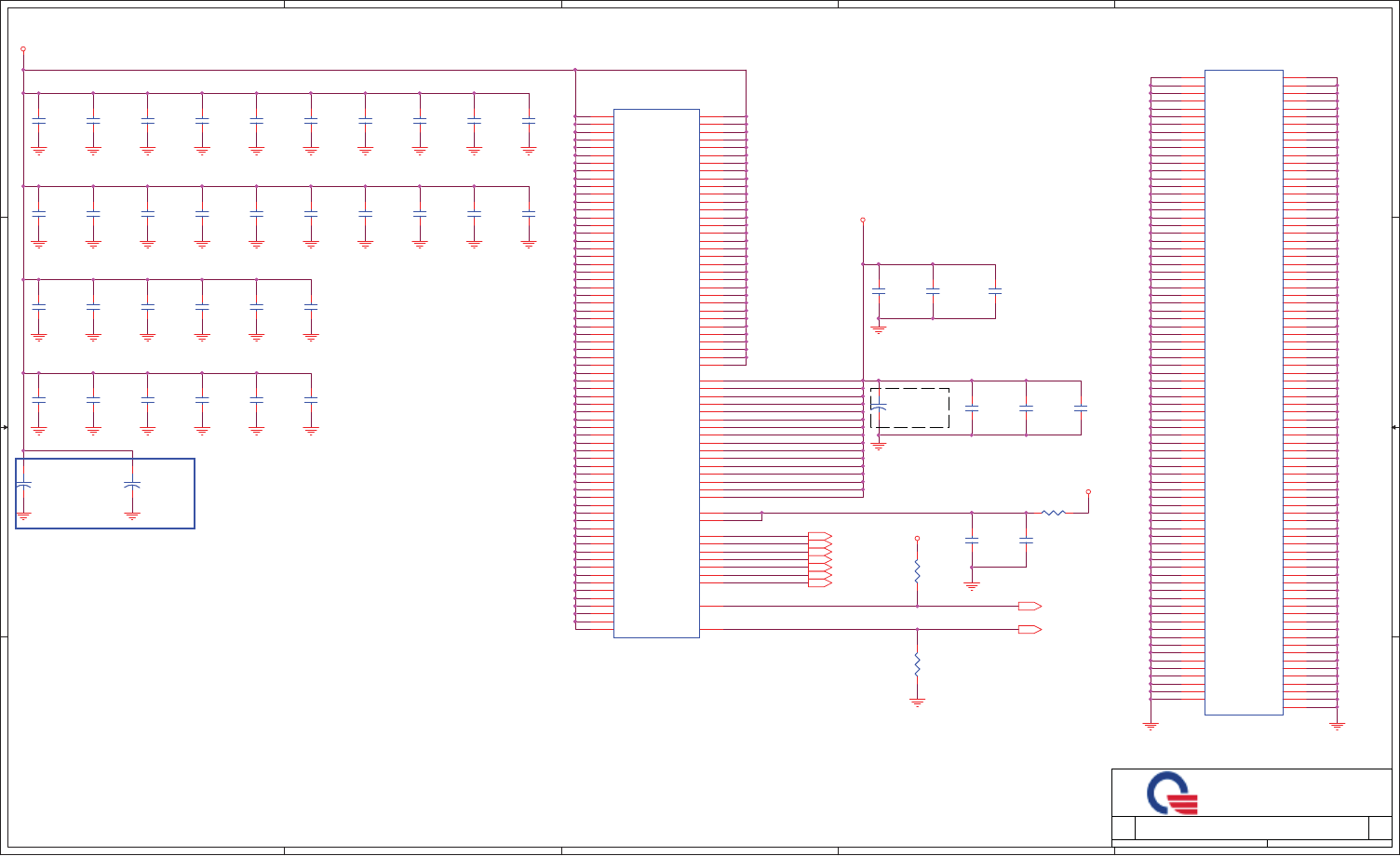
Task: Click the power node above the three-capacitor group
Action: [x=863, y=220]
